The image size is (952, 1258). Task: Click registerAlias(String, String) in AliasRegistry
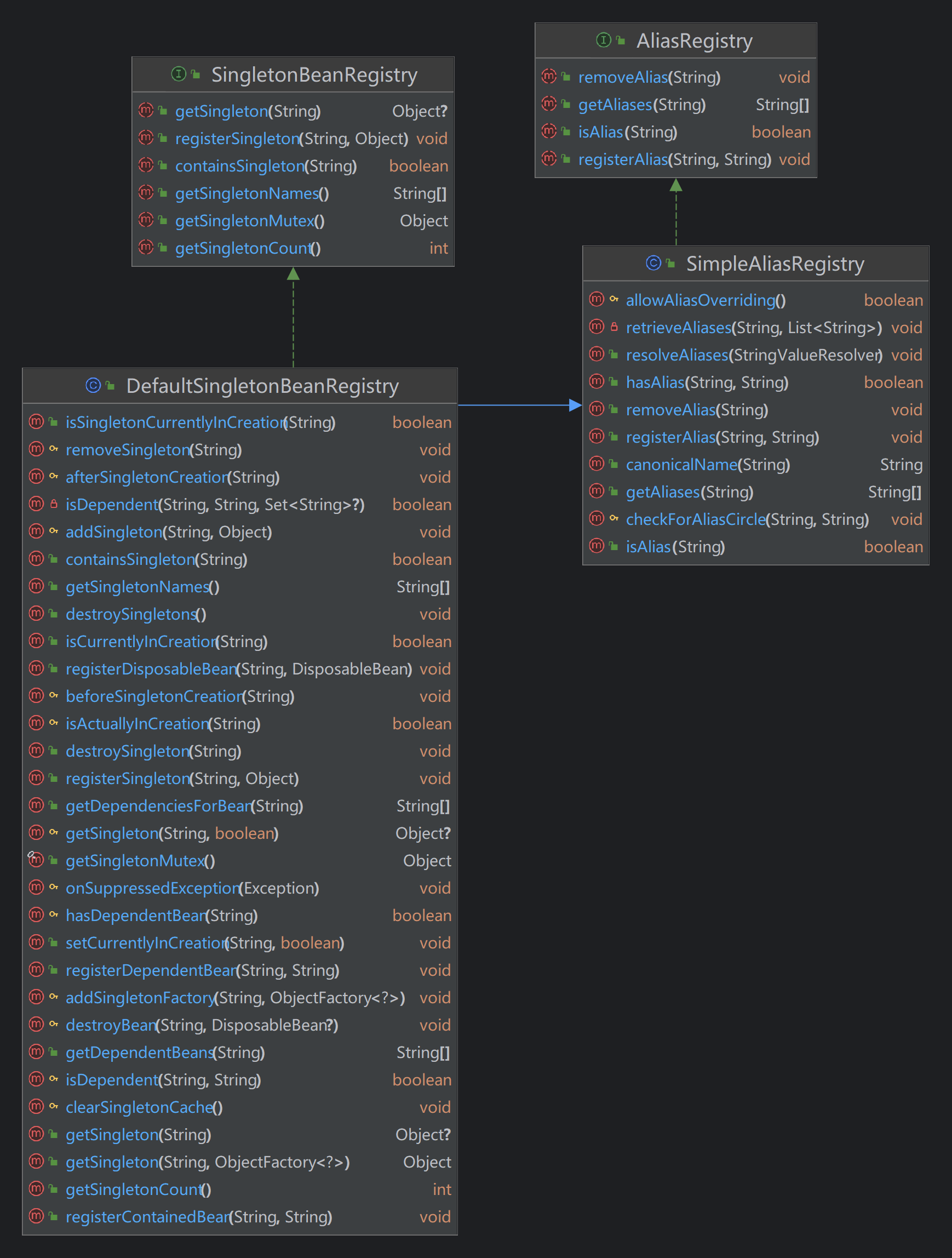675,159
